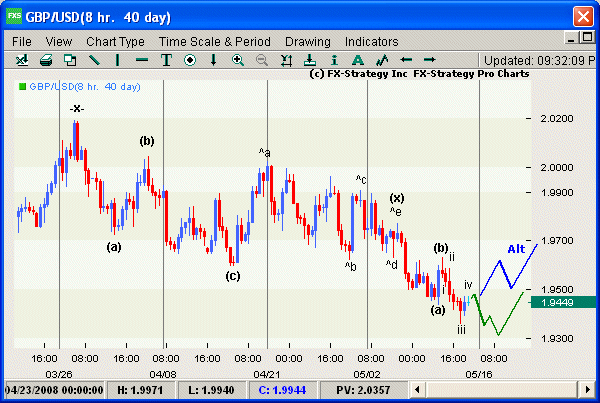Click the download data icon
Viewport: 600px width, 403px height.
click(310, 60)
